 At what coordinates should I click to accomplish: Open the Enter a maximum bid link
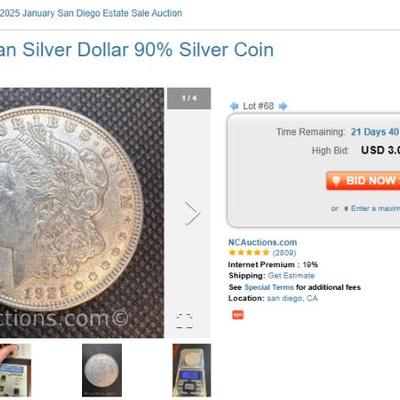375,208
